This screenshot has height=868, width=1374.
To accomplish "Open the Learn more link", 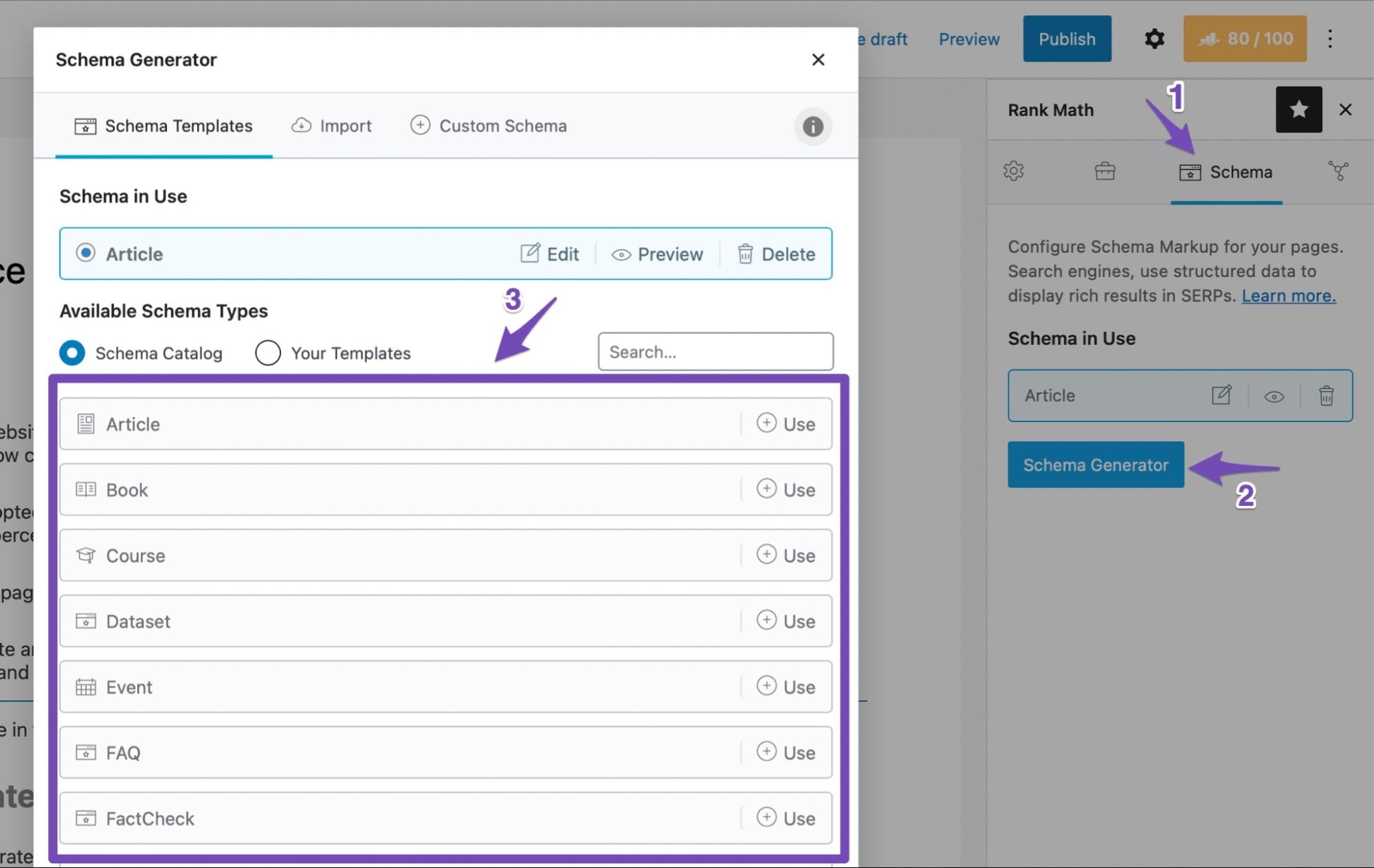I will click(1288, 296).
